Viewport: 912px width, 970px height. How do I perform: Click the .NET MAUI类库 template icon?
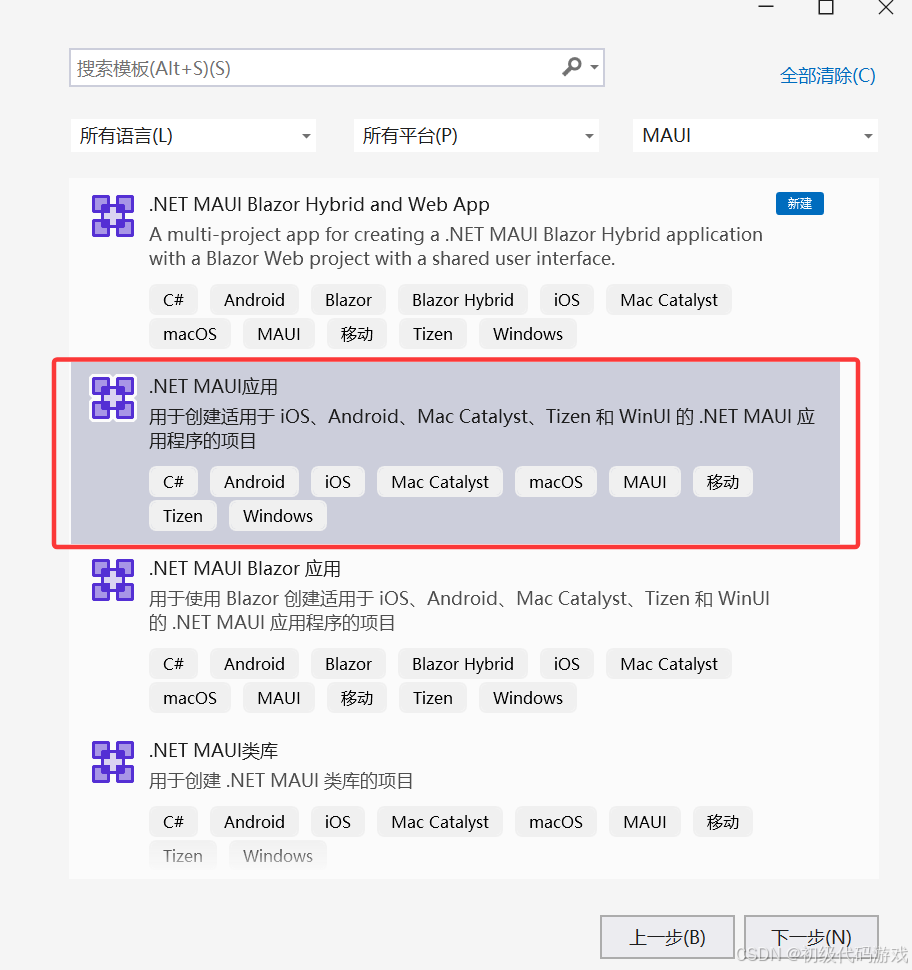point(112,762)
